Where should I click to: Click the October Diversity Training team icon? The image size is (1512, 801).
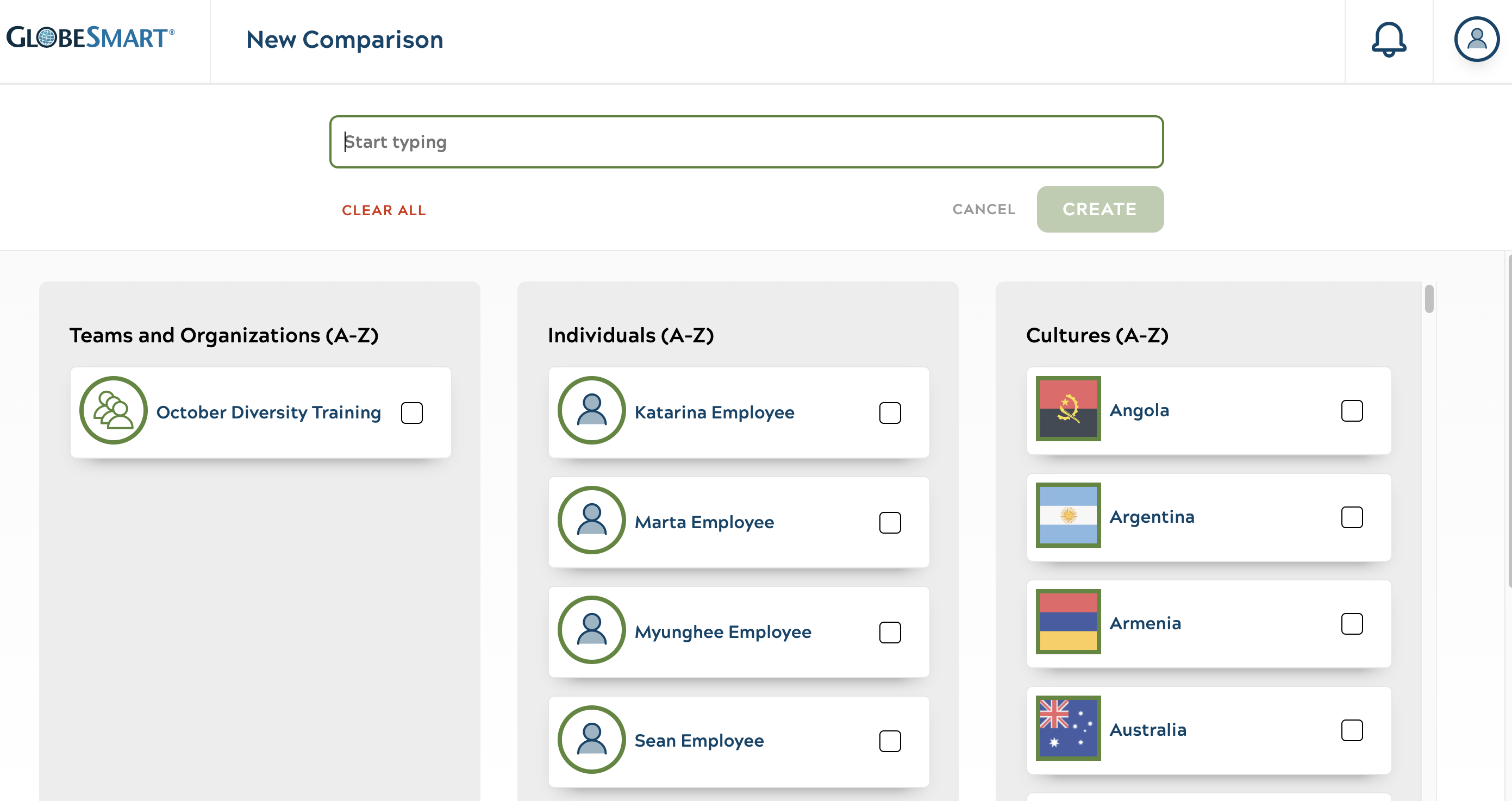113,410
